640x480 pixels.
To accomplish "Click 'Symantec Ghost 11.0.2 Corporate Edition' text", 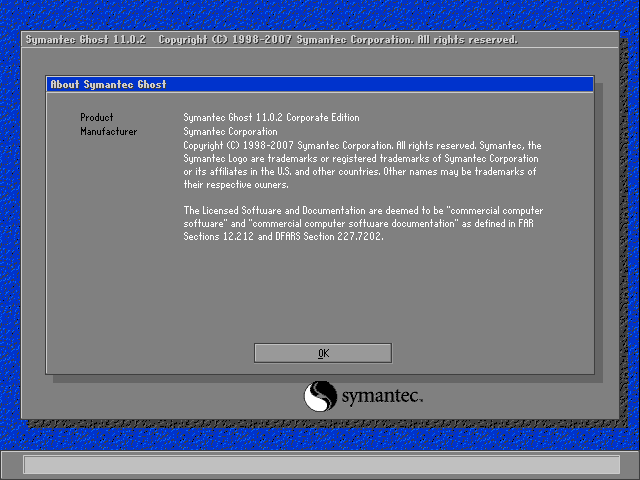I will pyautogui.click(x=271, y=118).
